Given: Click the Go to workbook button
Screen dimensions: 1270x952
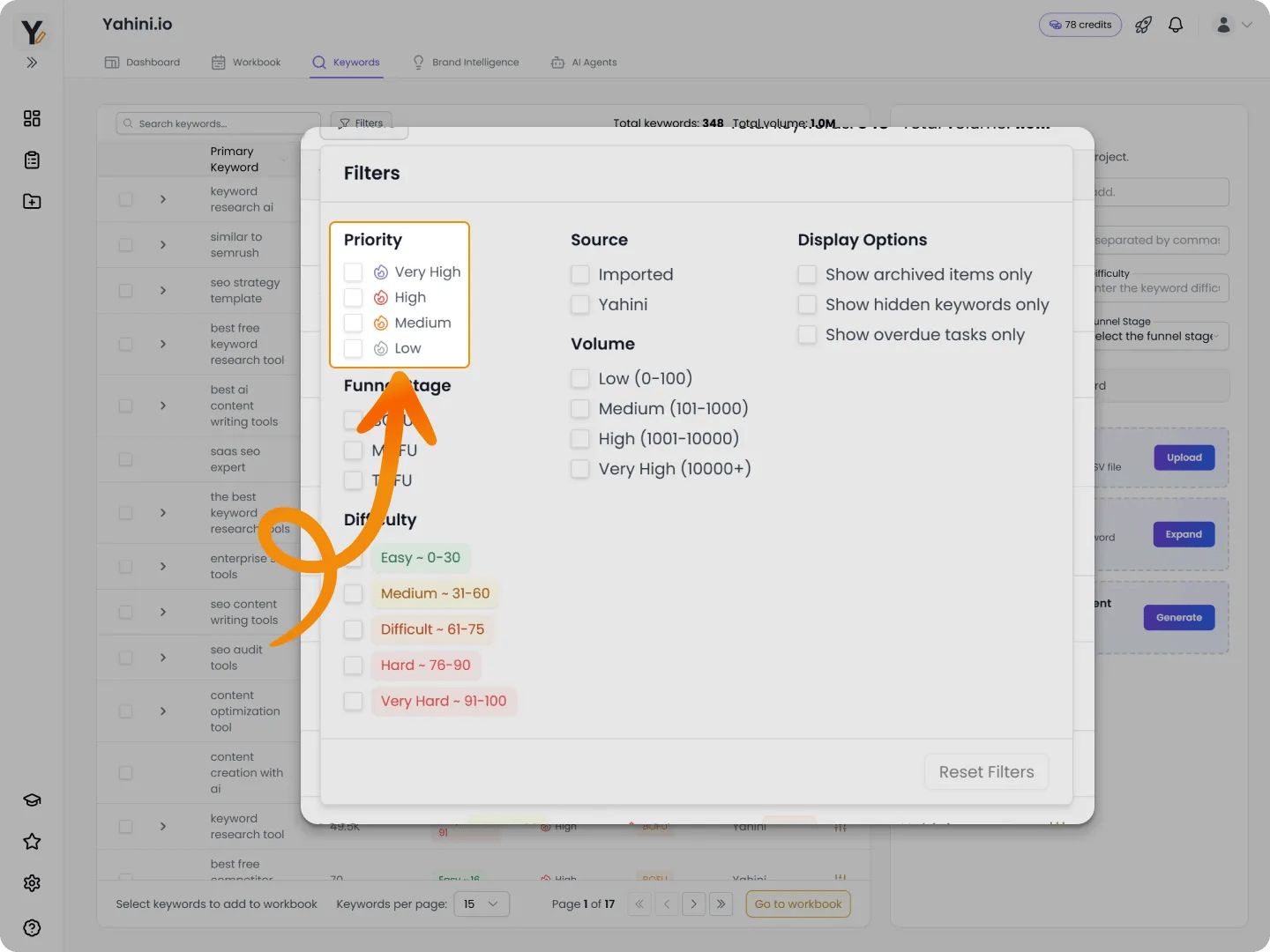Looking at the screenshot, I should tap(797, 904).
